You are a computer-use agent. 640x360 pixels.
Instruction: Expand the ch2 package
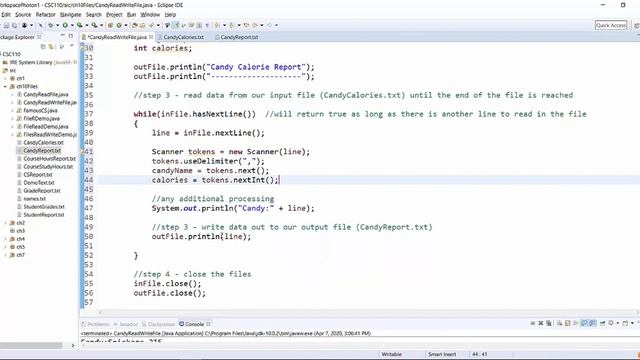coord(5,223)
